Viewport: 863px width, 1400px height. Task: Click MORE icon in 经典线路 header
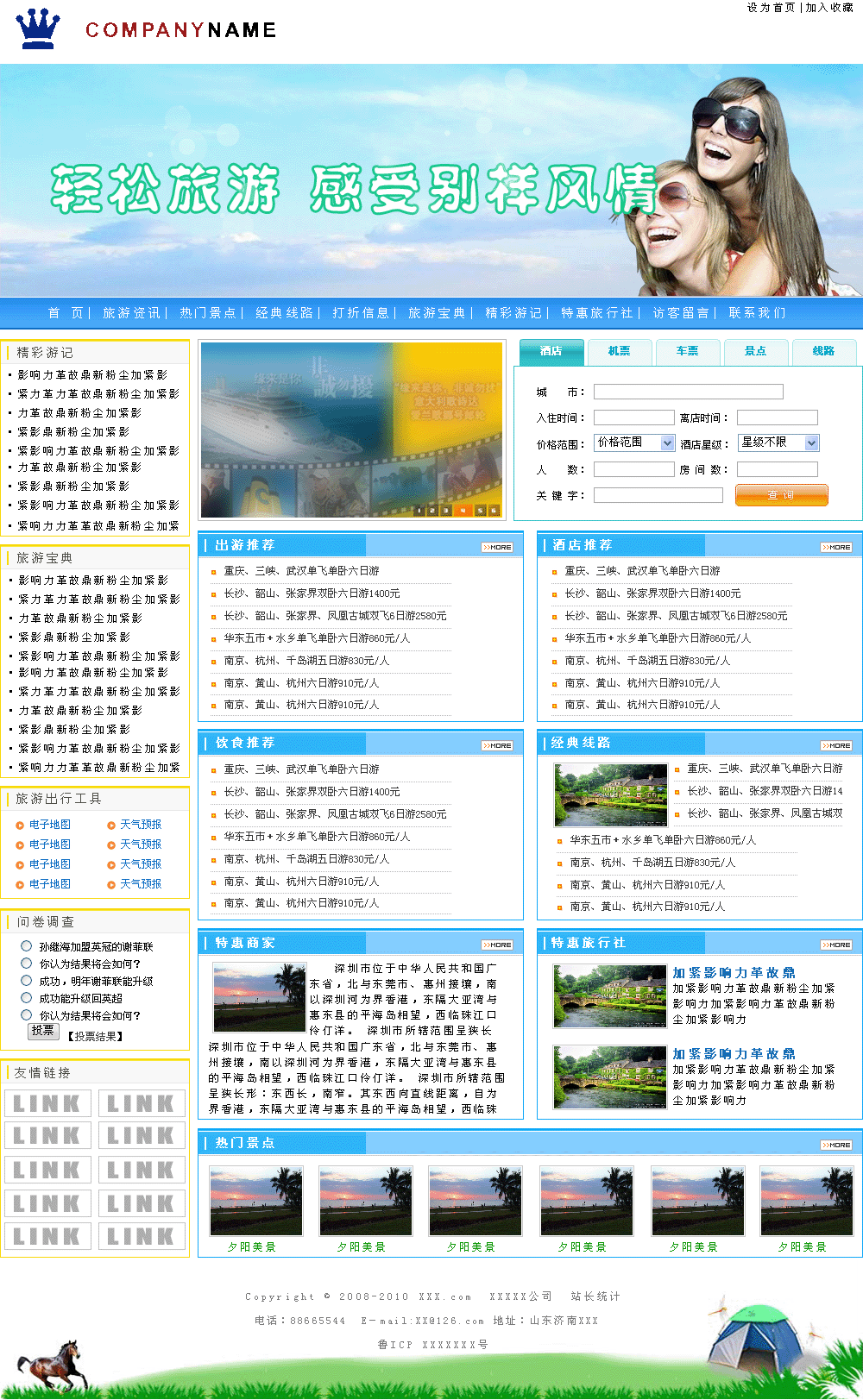pos(836,745)
